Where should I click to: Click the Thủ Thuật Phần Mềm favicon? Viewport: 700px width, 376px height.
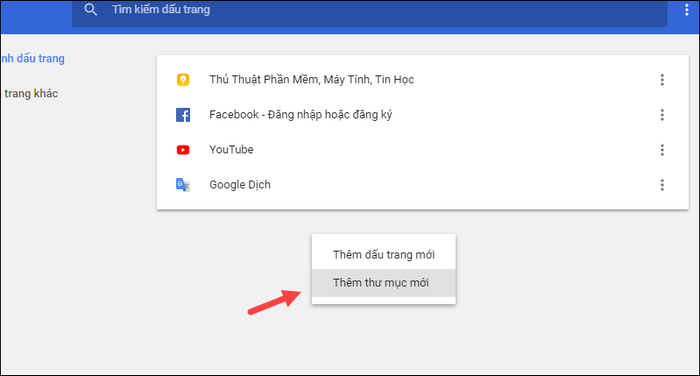[183, 79]
